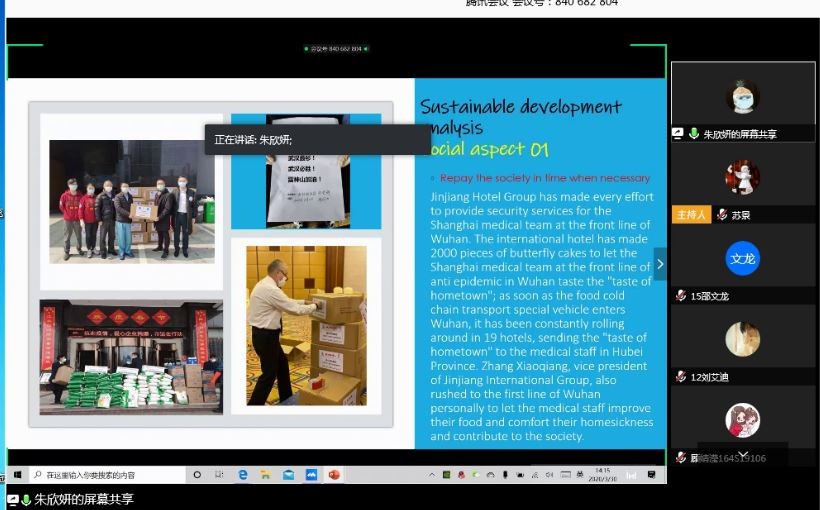Click the 'ocial aspect 01' yellow subtitle
Screen dimensions: 820x510
[x=489, y=149]
